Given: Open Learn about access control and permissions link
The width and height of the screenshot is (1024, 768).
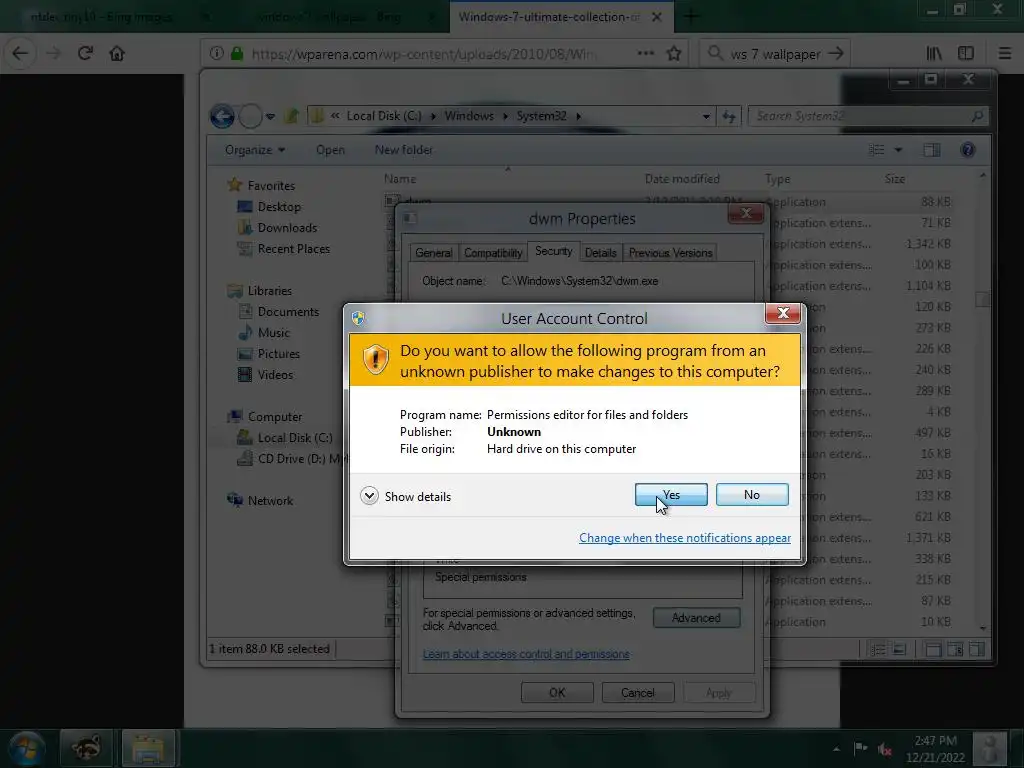Looking at the screenshot, I should pos(526,654).
